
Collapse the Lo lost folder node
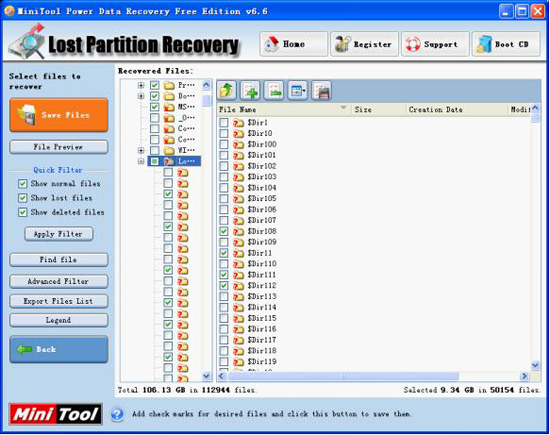(x=141, y=161)
